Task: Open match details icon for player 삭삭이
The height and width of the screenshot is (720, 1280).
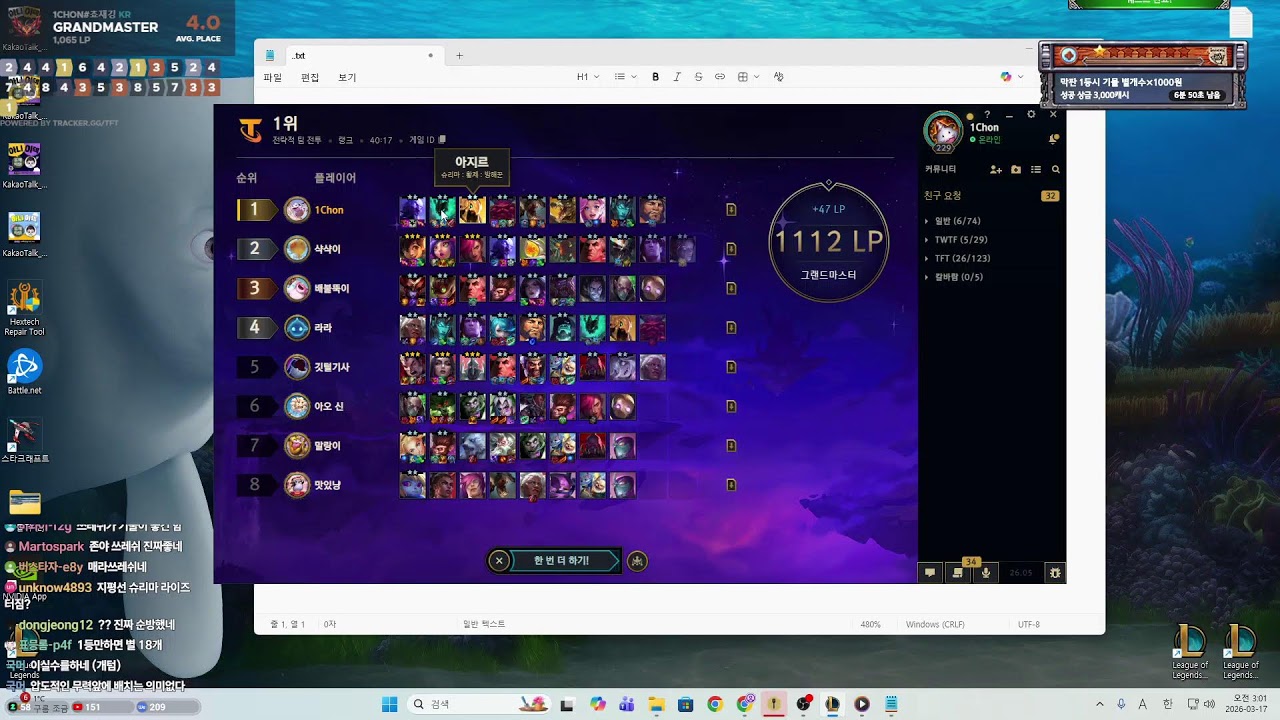Action: pos(731,249)
